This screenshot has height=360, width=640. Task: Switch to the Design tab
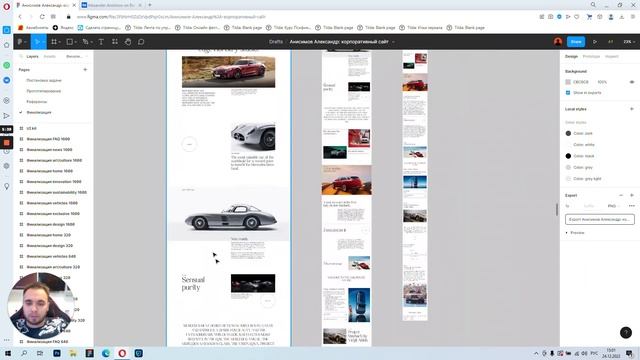click(571, 56)
